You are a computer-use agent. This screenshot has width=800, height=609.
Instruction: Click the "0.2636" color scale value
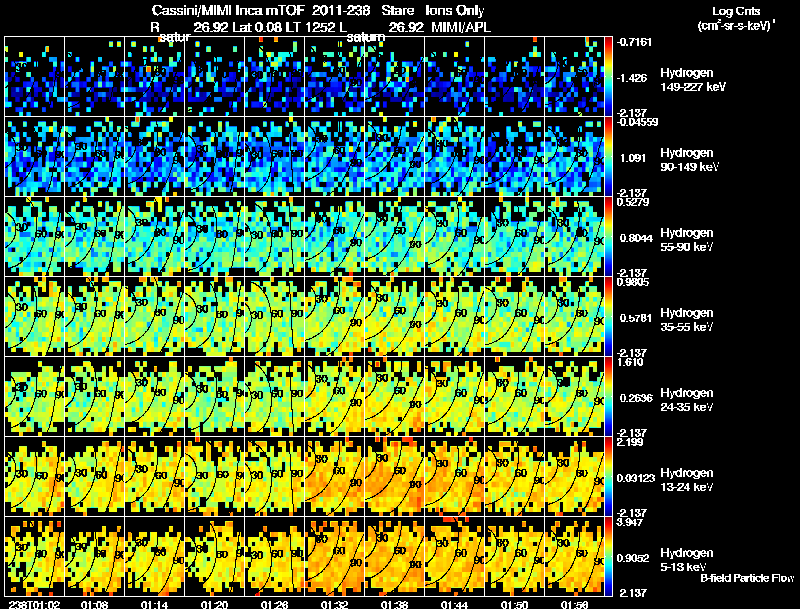[636, 398]
